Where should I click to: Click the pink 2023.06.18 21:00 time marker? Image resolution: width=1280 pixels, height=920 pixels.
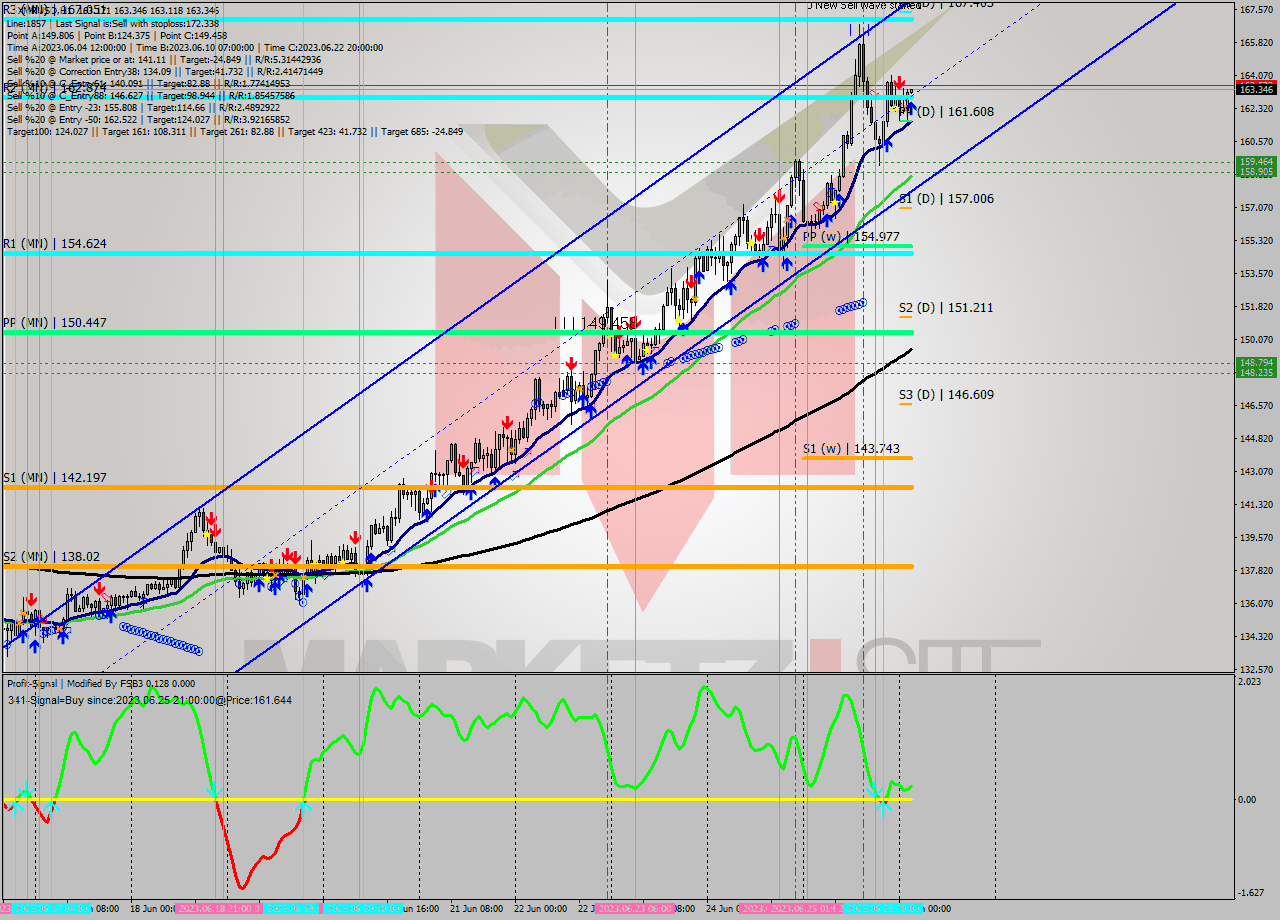217,909
